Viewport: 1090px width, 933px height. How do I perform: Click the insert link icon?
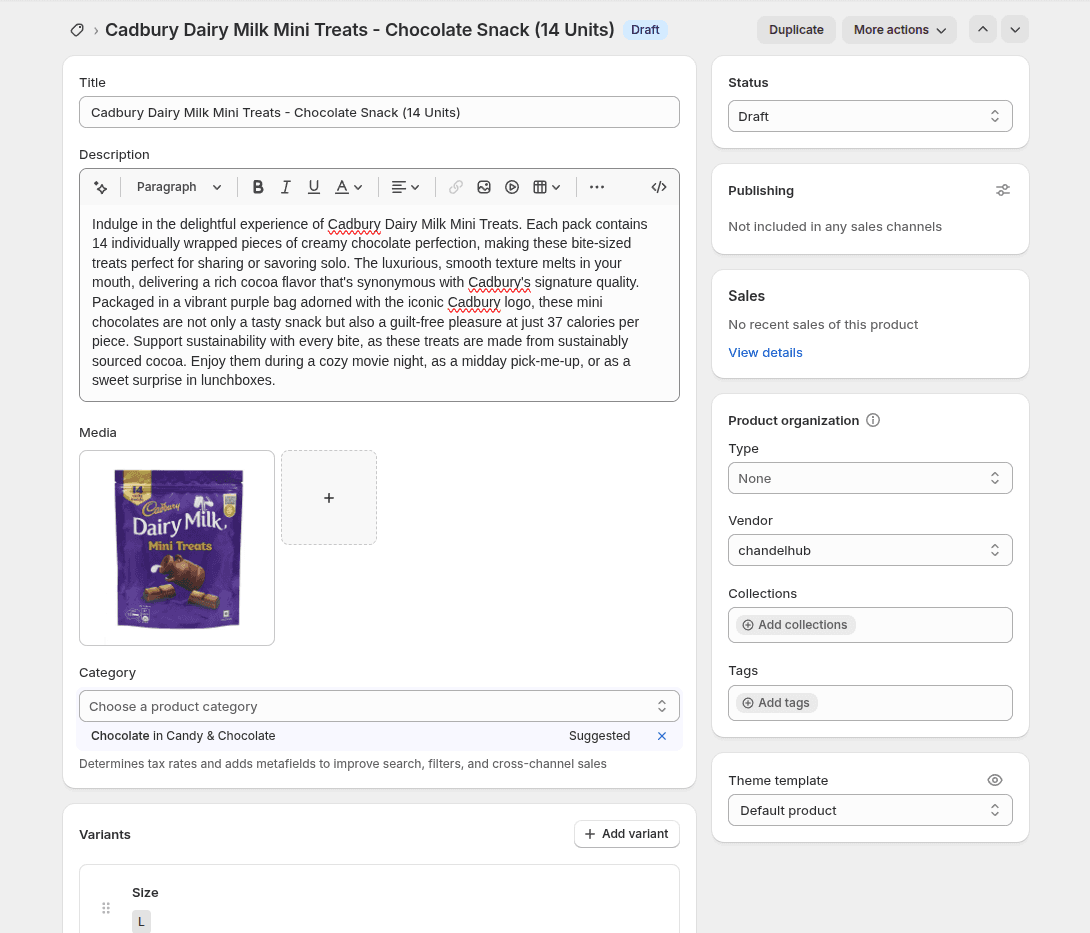pos(456,187)
